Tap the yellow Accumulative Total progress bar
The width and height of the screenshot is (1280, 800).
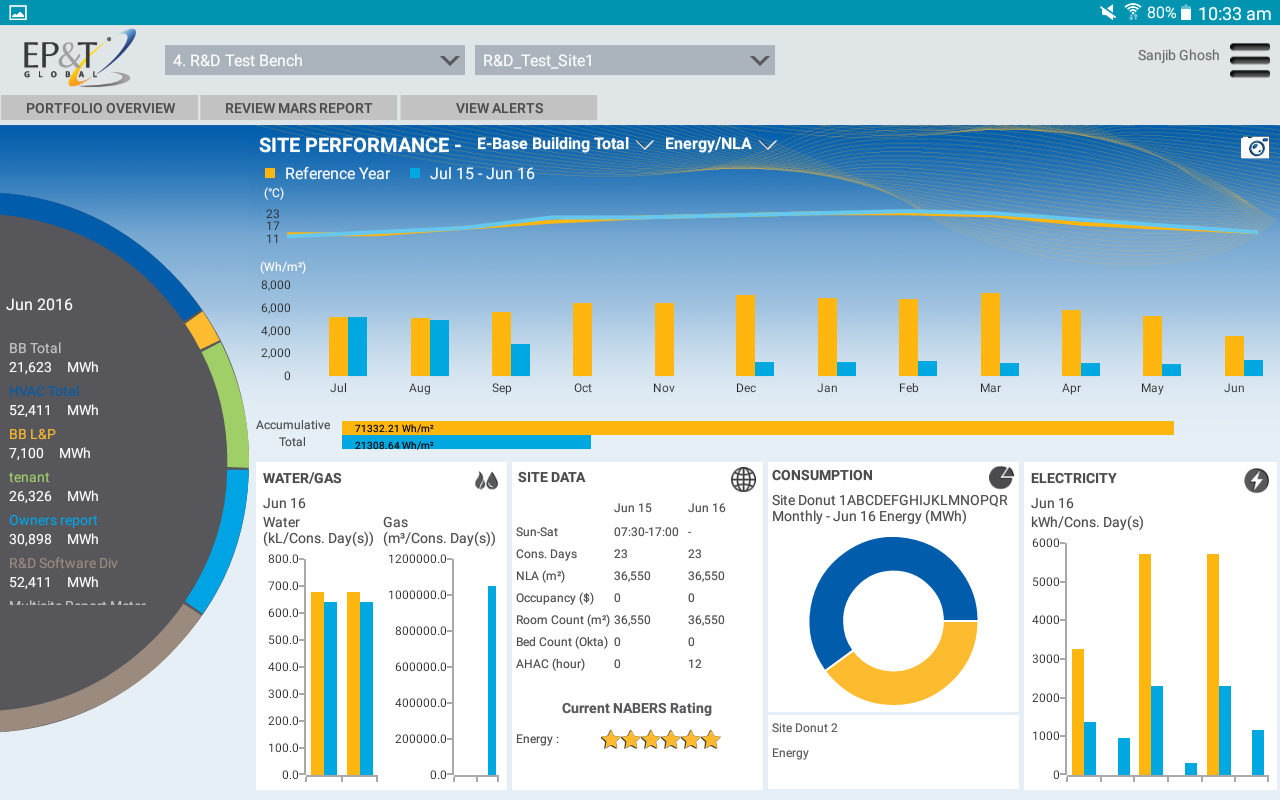(x=757, y=428)
